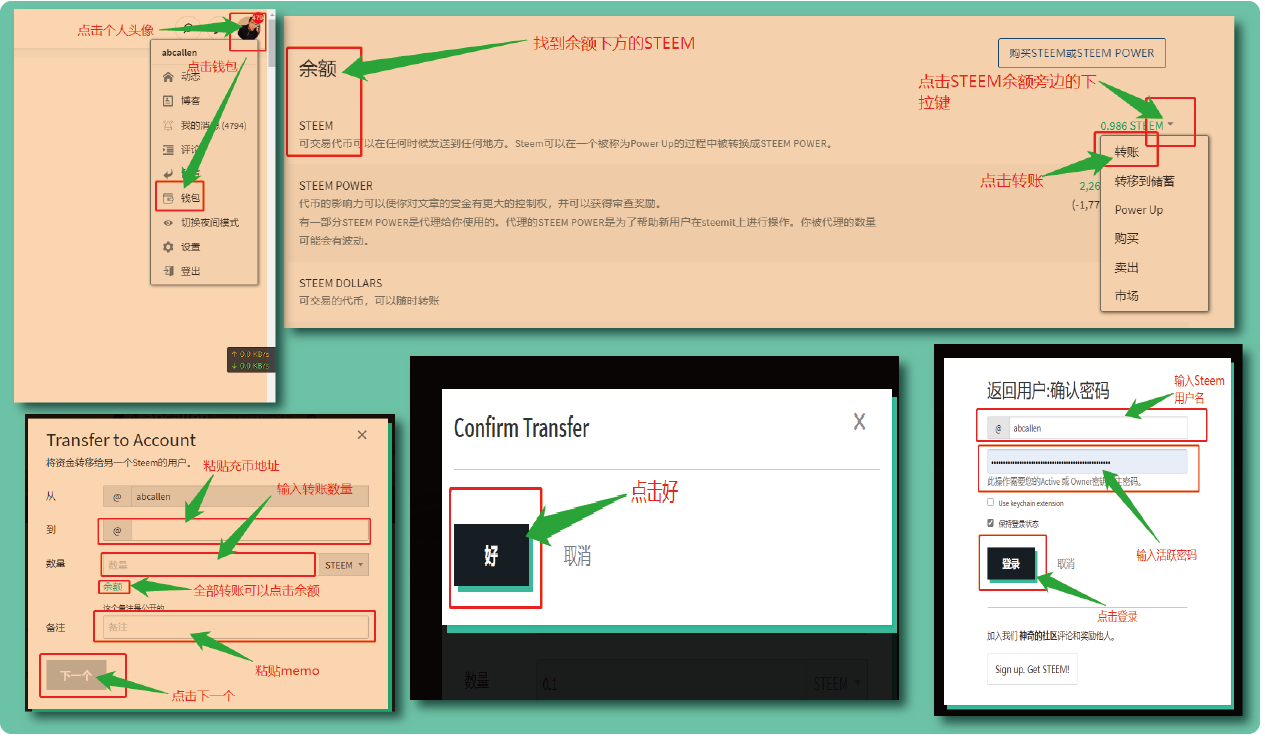Viewport: 1265px width, 739px height.
Task: Click the 从 sender field showing abcallen
Action: 235,496
